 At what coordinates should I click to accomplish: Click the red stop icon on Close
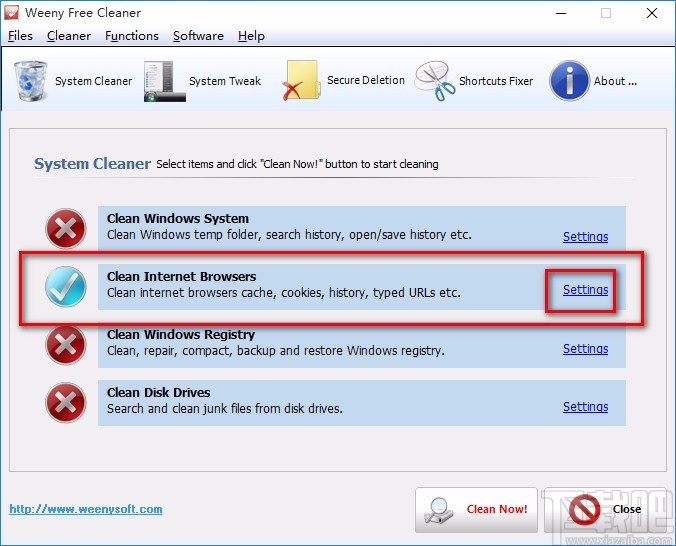585,509
